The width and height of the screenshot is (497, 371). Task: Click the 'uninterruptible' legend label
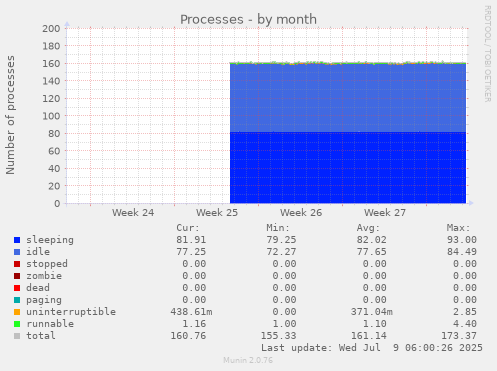71,312
